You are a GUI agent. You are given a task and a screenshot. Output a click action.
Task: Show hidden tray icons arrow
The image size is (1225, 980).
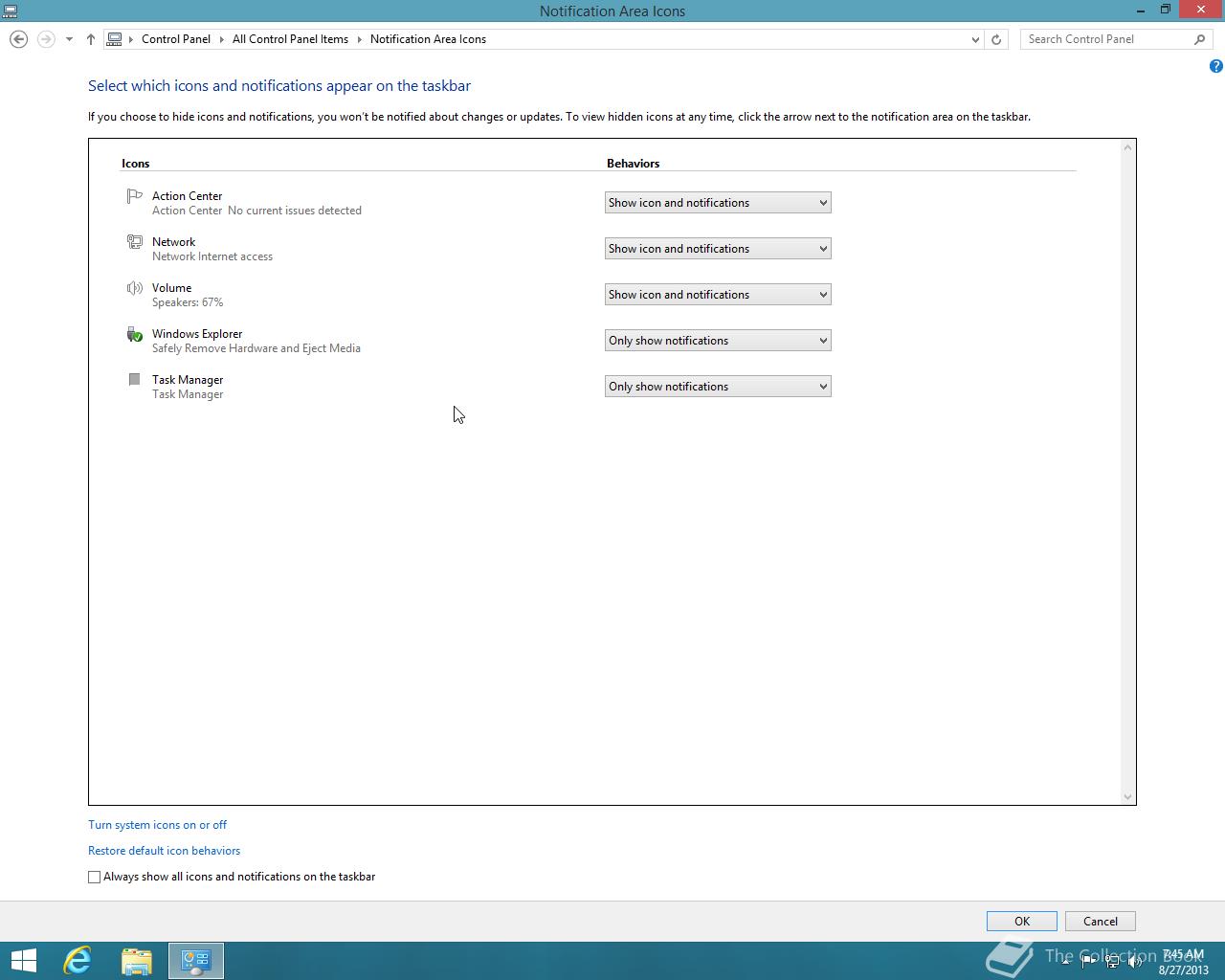1065,961
